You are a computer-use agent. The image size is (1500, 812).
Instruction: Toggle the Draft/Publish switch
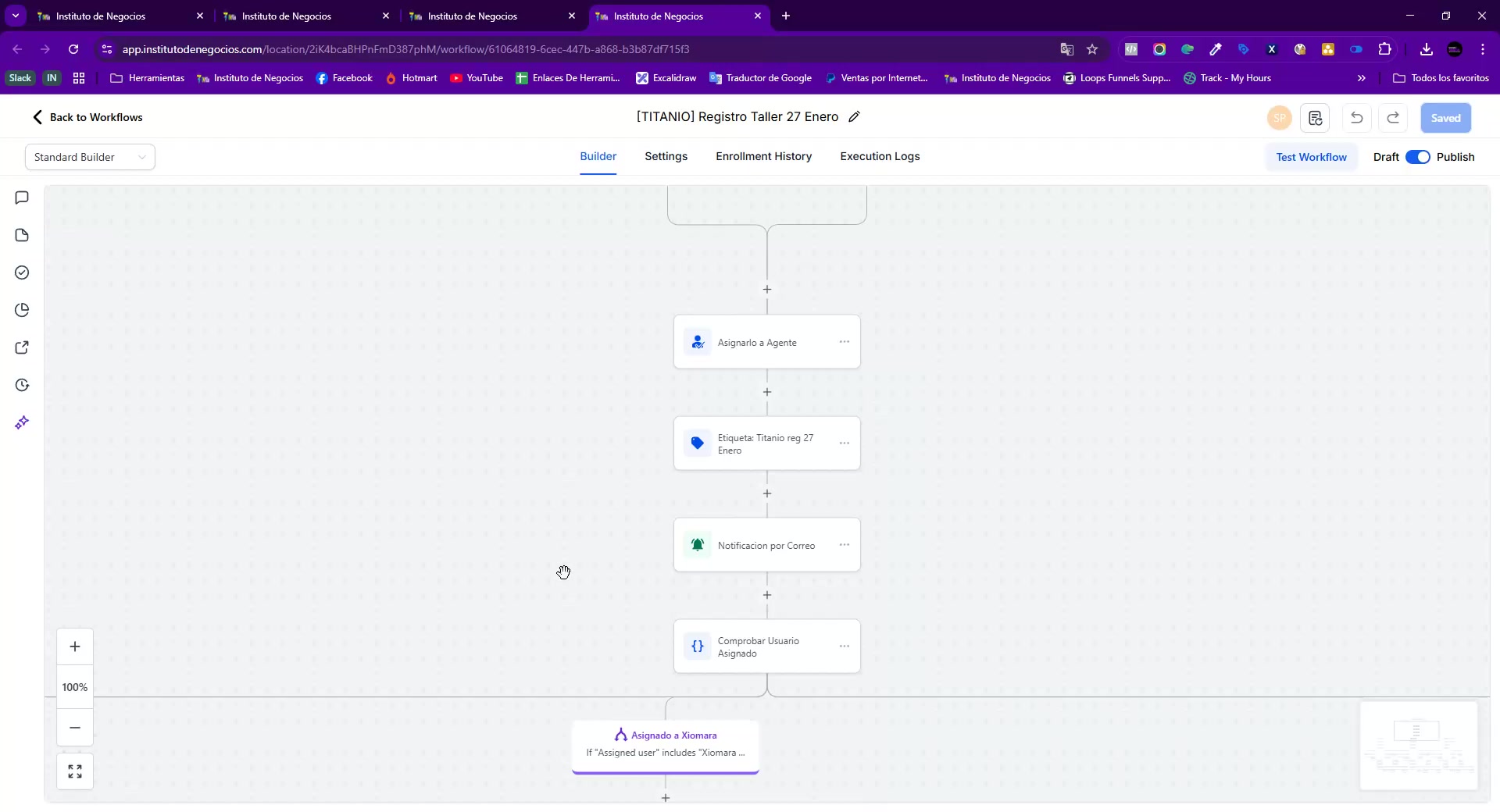[x=1417, y=157]
